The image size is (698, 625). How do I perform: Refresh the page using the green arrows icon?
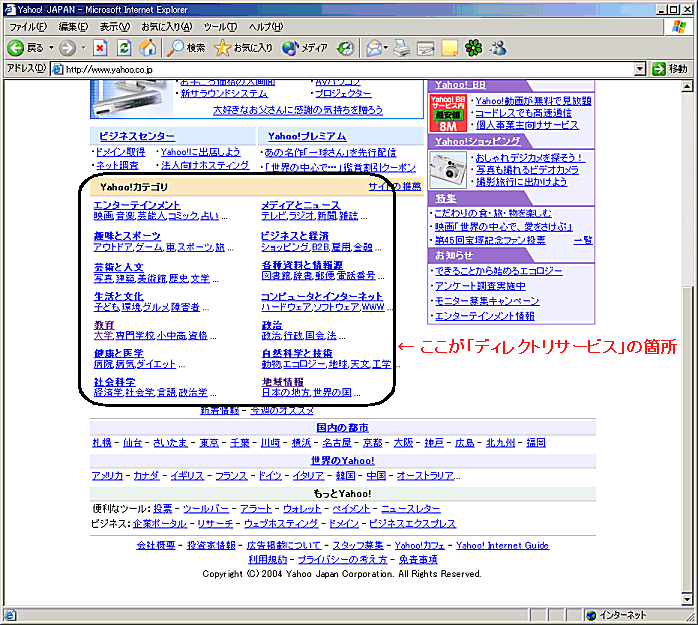[x=124, y=48]
